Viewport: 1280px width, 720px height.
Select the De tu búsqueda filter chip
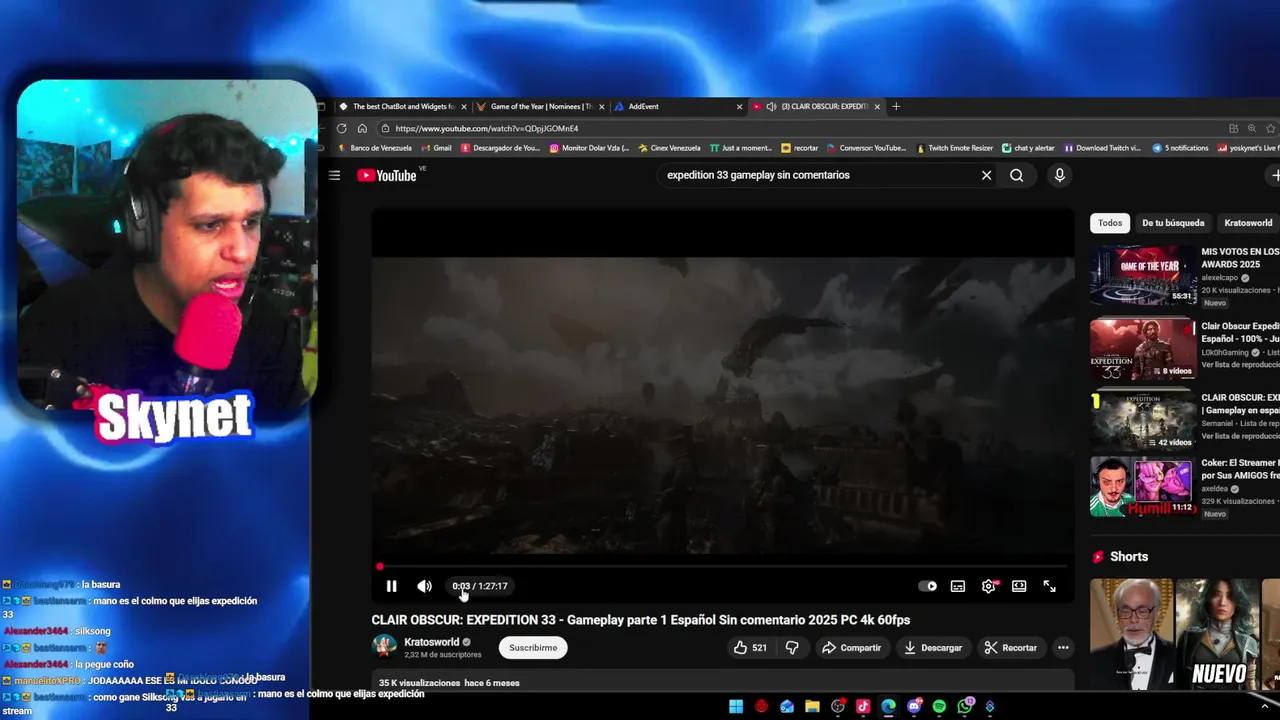point(1173,223)
